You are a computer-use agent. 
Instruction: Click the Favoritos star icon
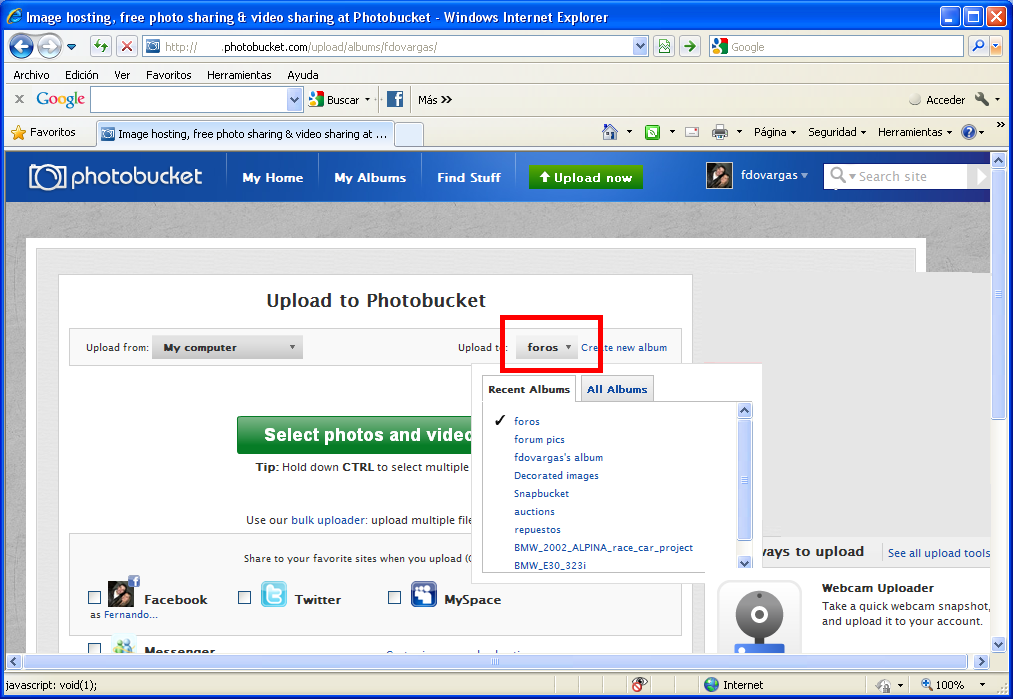(x=19, y=132)
